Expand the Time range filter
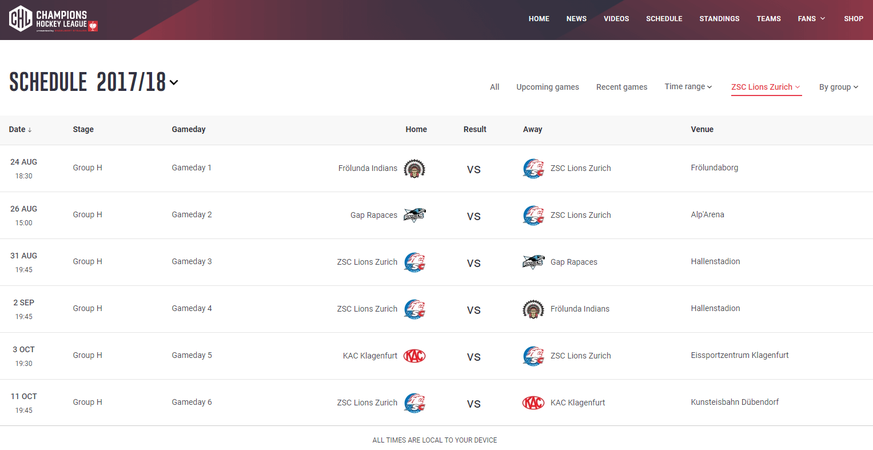The image size is (873, 450). coord(688,86)
